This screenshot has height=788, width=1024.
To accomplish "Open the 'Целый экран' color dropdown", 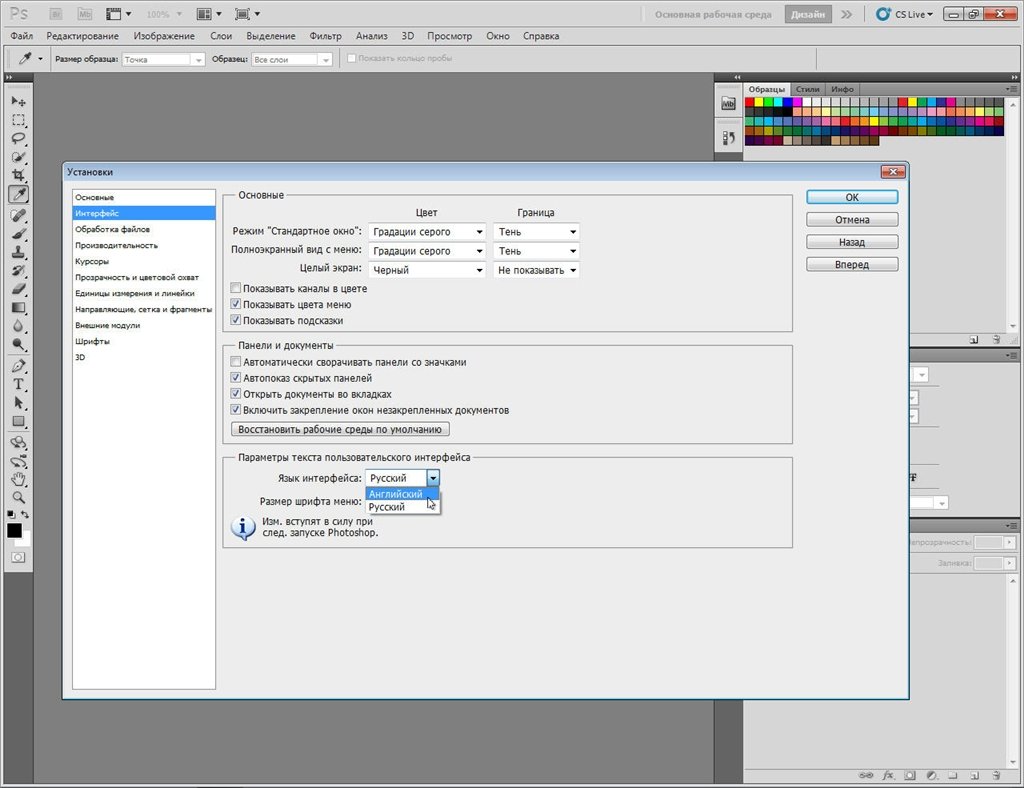I will point(427,270).
